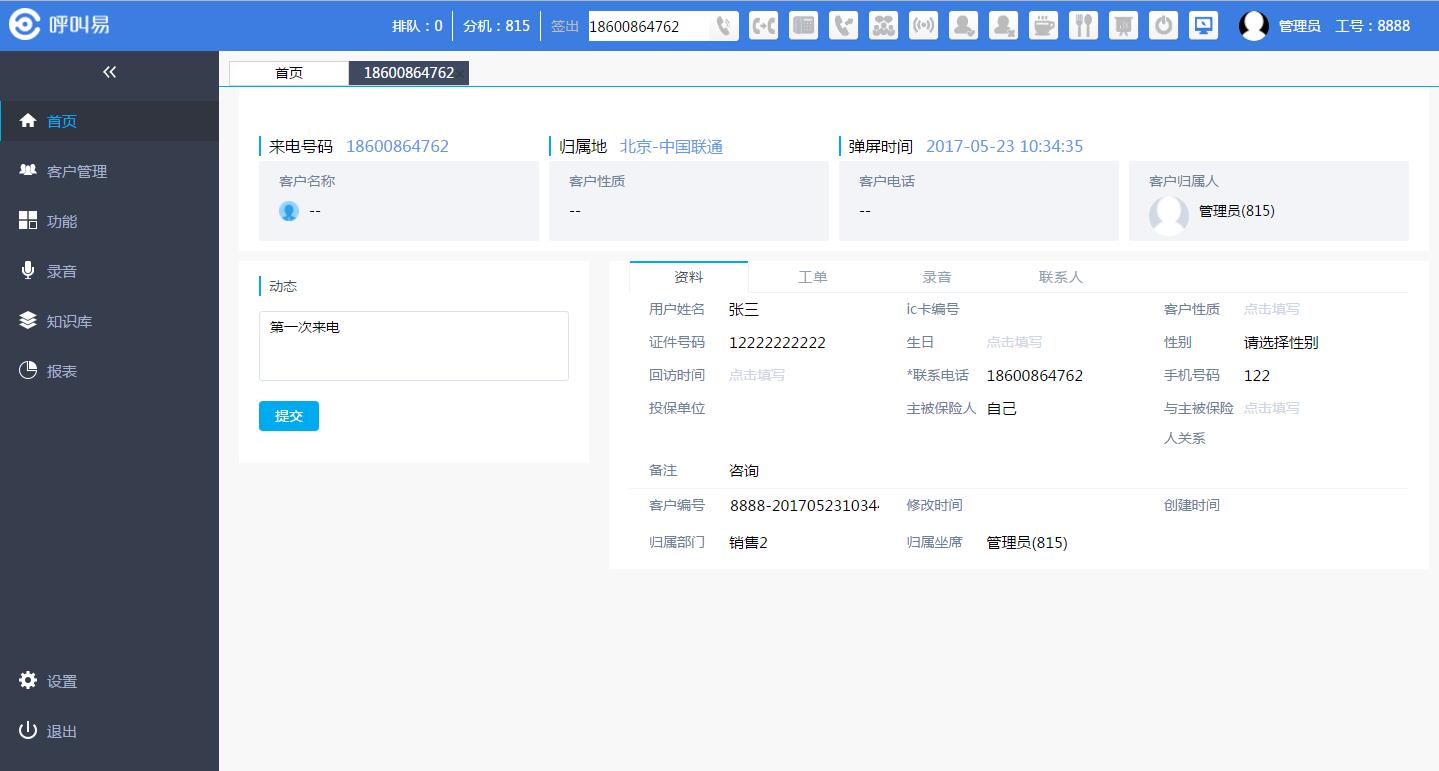Click the 回访时间 点击填写 field
The width and height of the screenshot is (1439, 771).
[x=757, y=375]
